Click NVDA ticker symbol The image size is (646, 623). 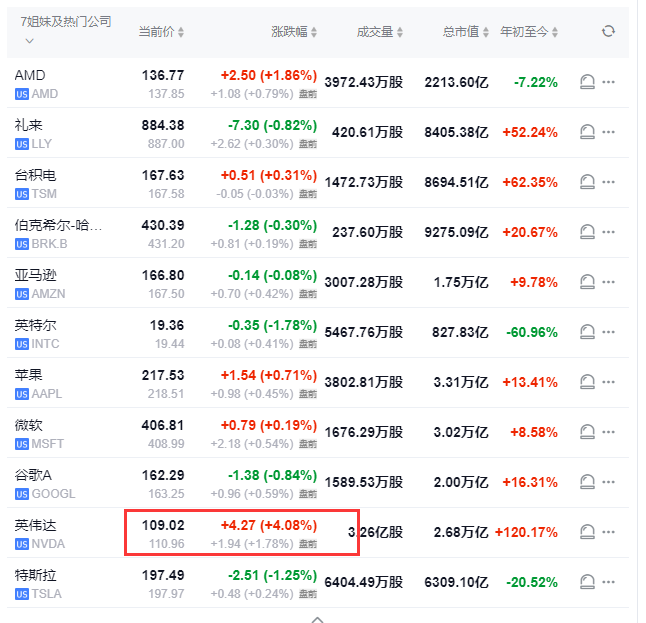[48, 544]
